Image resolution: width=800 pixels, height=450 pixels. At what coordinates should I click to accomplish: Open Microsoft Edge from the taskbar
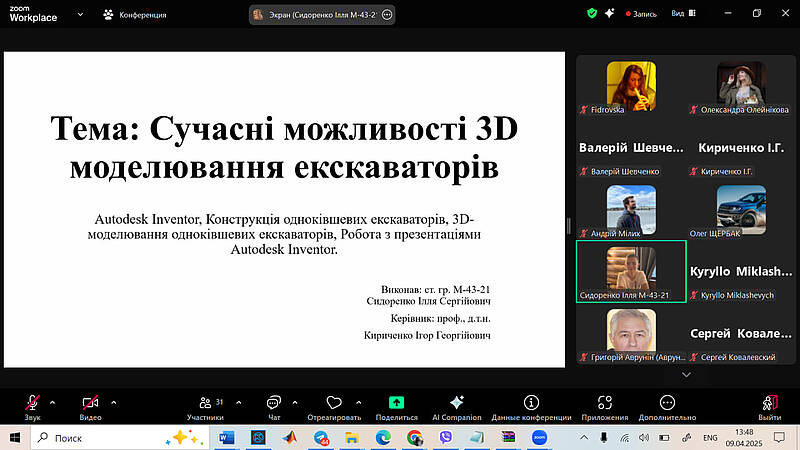383,438
